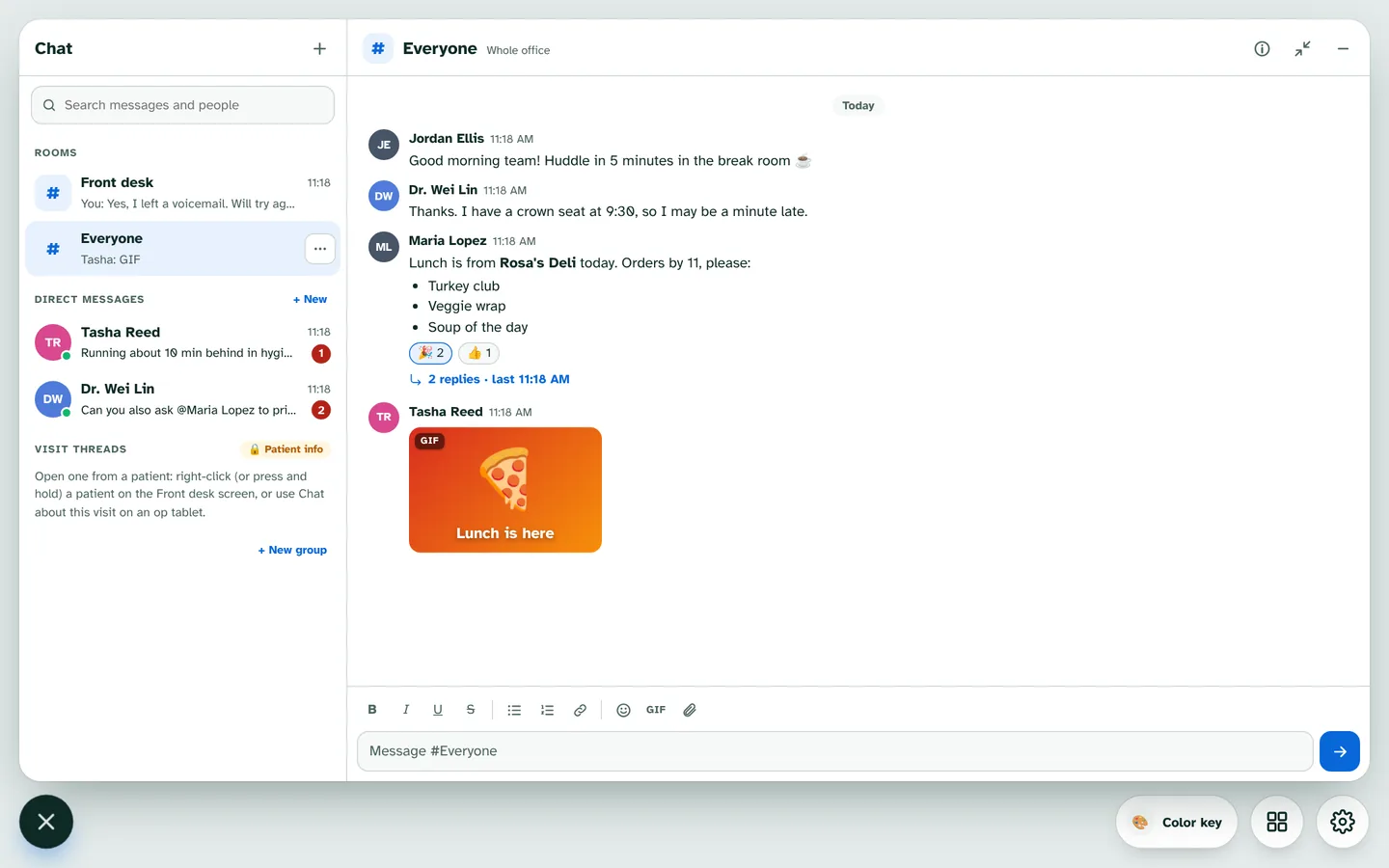Click the Front desk hash icon
The height and width of the screenshot is (868, 1389).
(x=53, y=193)
